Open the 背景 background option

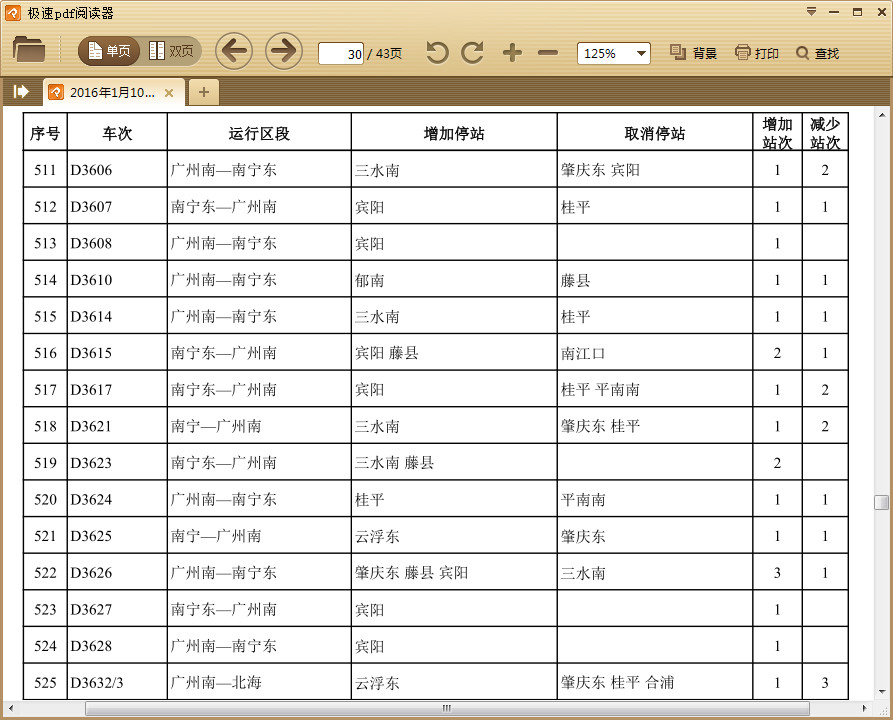[693, 53]
